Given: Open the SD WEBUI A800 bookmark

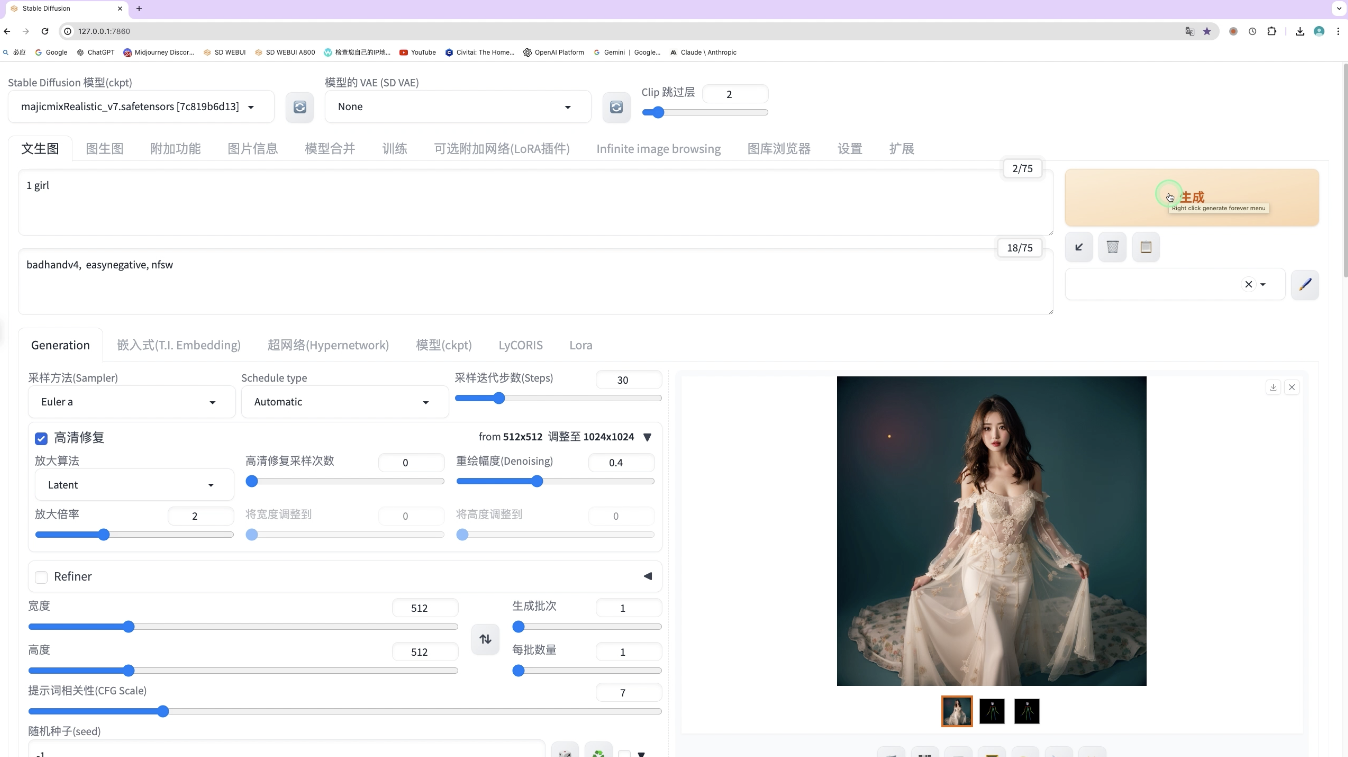Looking at the screenshot, I should tap(284, 52).
